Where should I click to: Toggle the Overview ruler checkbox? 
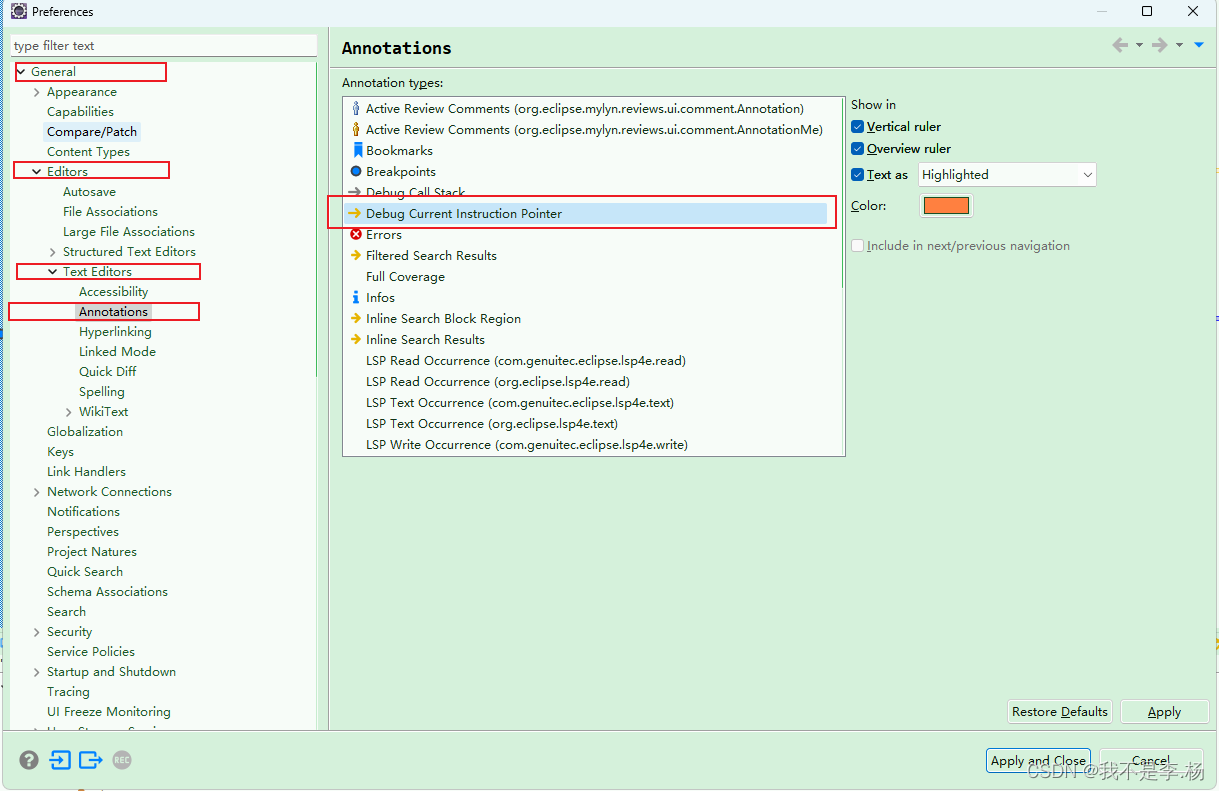(857, 149)
